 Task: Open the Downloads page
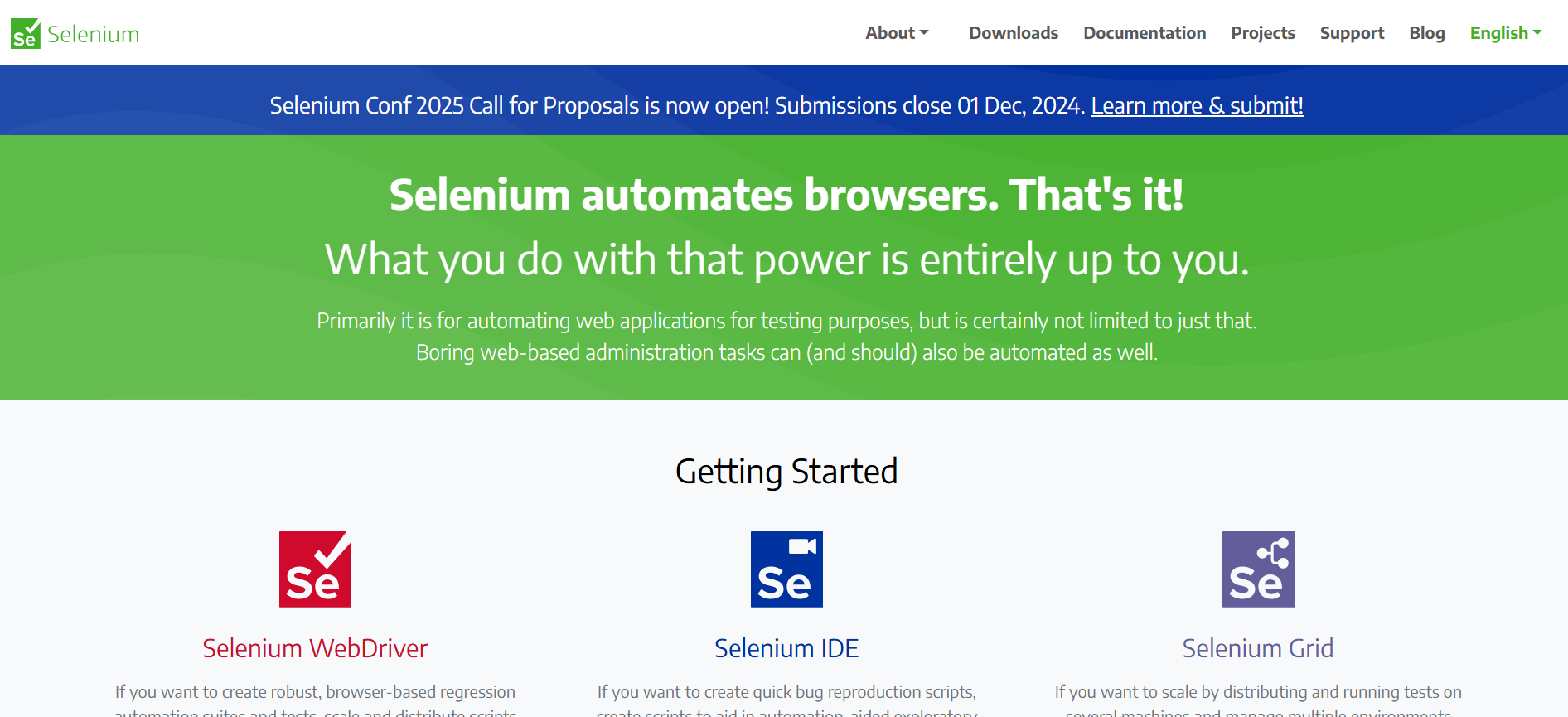pyautogui.click(x=1014, y=33)
